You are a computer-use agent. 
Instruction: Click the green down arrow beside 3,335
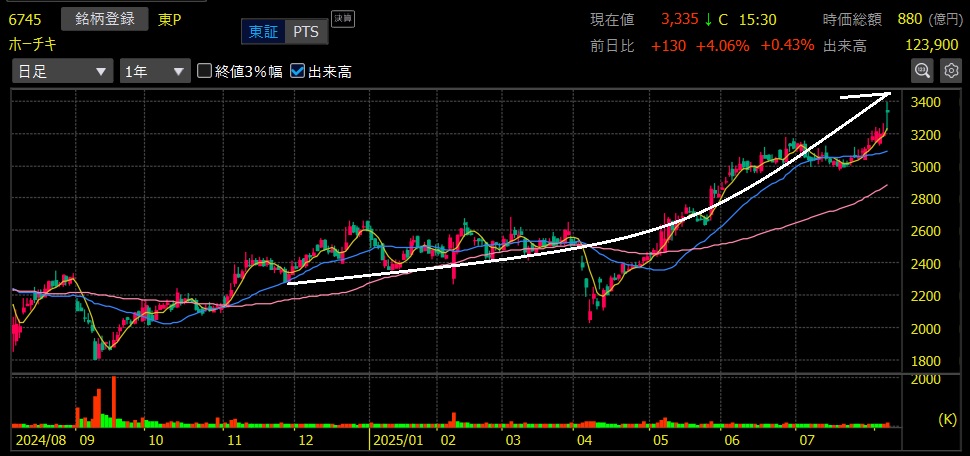707,18
